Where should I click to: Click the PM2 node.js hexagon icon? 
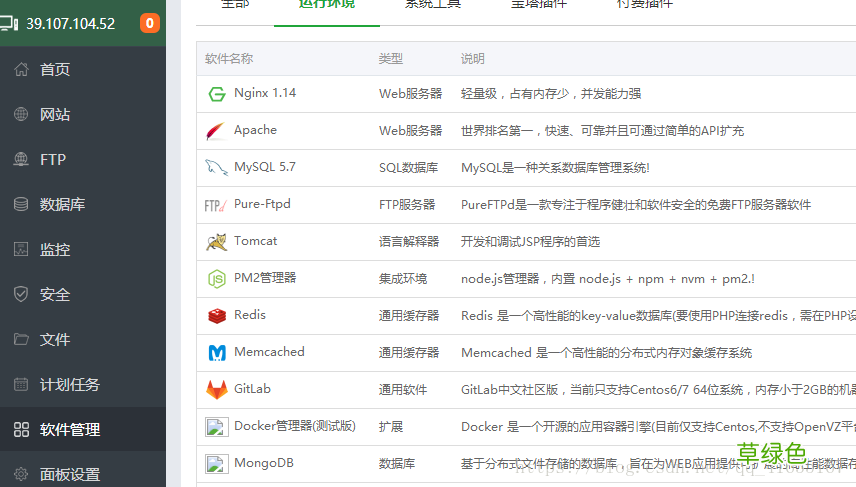[217, 279]
